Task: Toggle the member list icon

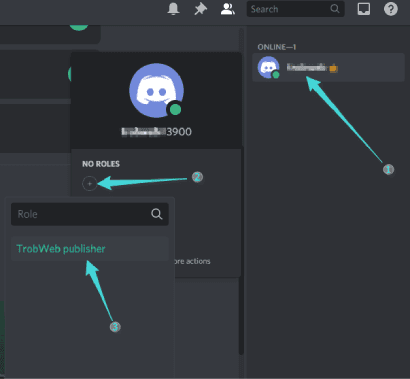Action: (228, 9)
